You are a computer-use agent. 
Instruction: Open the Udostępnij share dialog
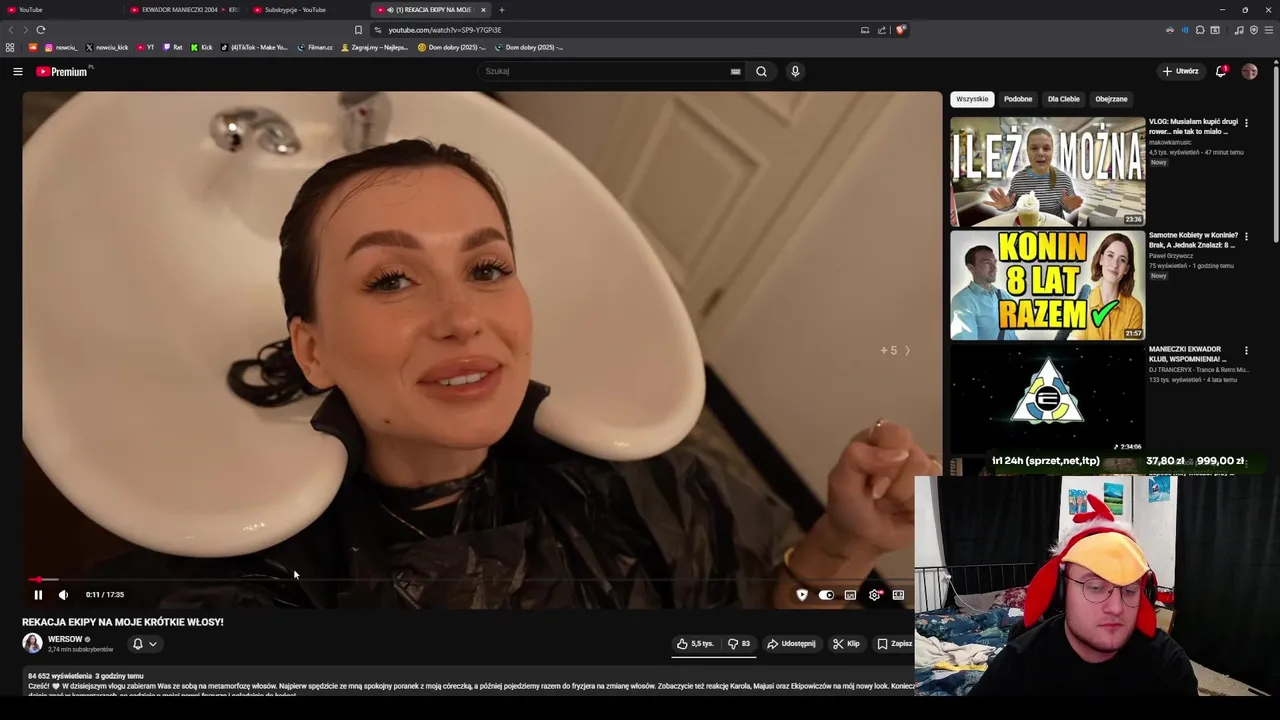coord(791,644)
